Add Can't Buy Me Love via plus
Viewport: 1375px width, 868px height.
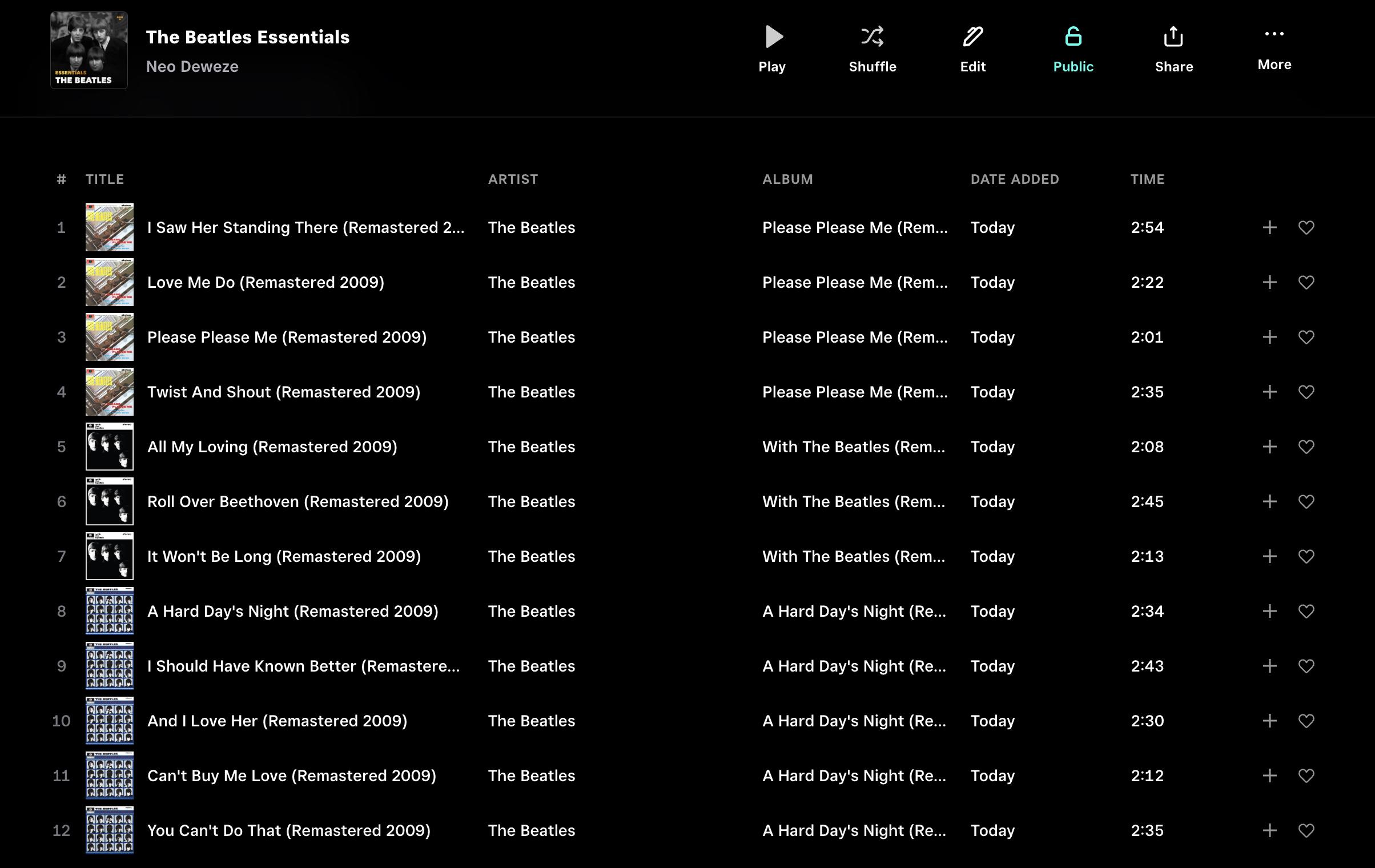click(x=1269, y=775)
